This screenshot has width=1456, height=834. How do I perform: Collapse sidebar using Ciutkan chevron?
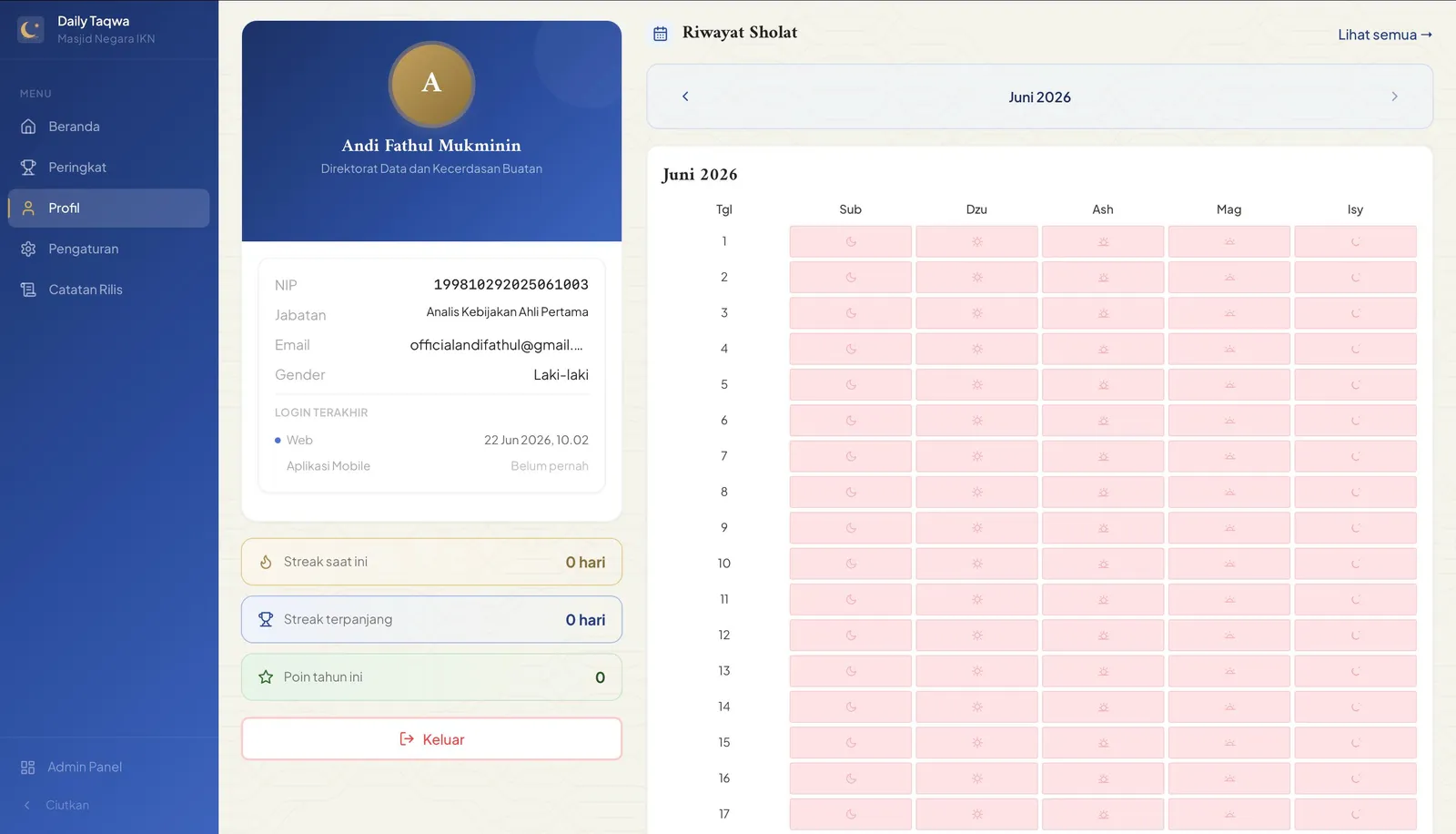27,806
